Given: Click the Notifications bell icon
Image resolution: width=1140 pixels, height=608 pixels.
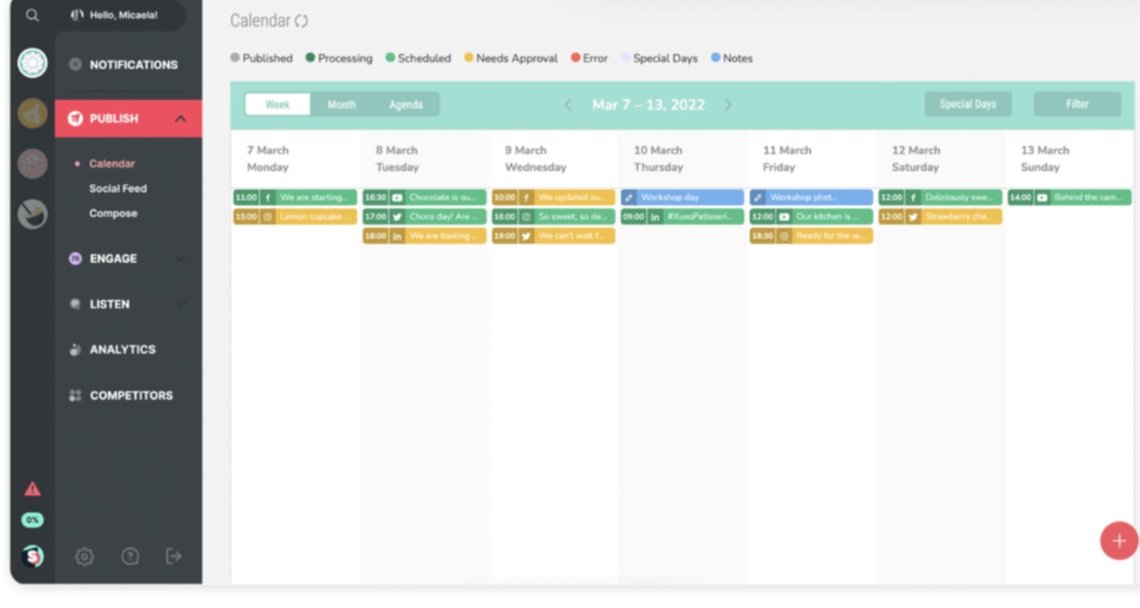Looking at the screenshot, I should pyautogui.click(x=75, y=64).
